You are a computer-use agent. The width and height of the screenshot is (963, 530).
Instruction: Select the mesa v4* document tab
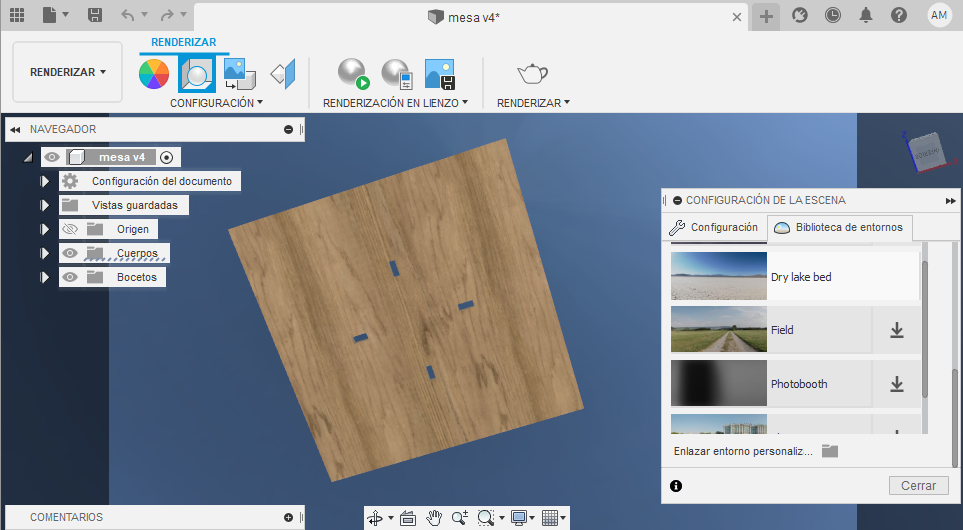[464, 17]
